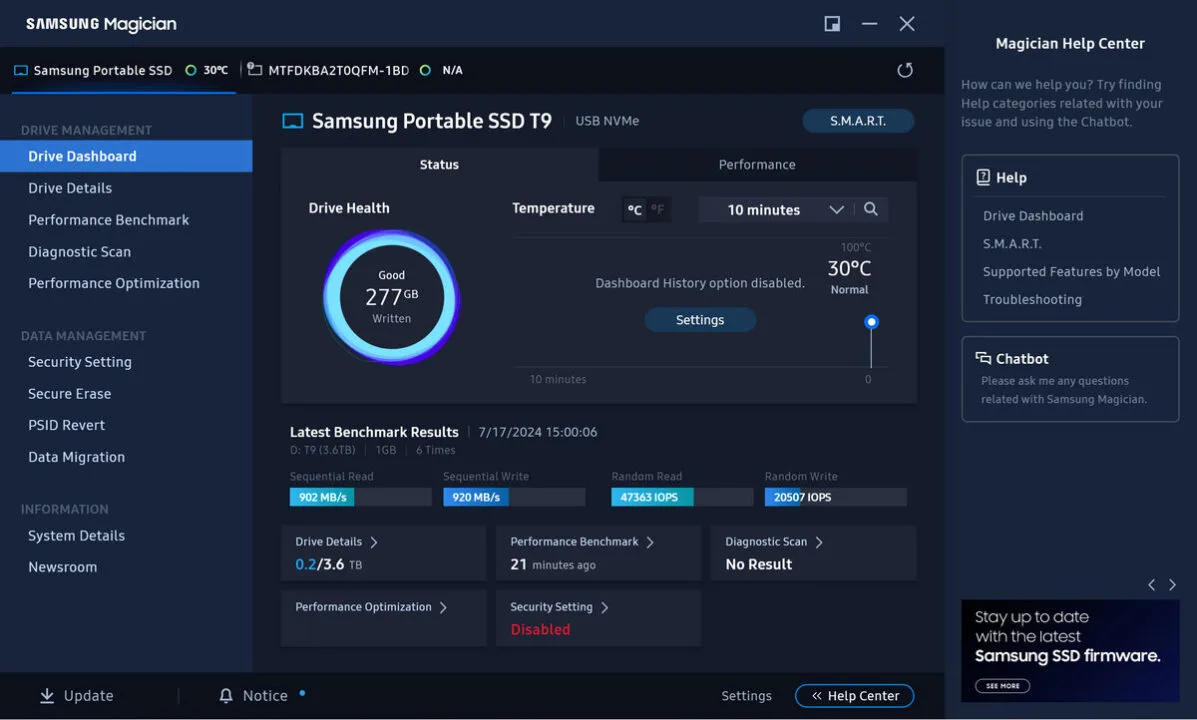The width and height of the screenshot is (1197, 720).
Task: Switch to the Performance tab
Action: click(756, 164)
